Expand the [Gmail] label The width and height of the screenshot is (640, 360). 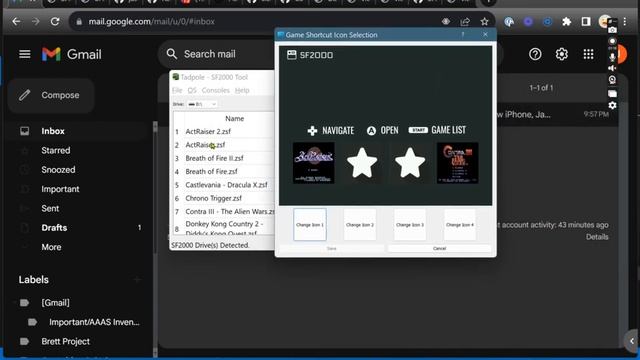(15, 302)
